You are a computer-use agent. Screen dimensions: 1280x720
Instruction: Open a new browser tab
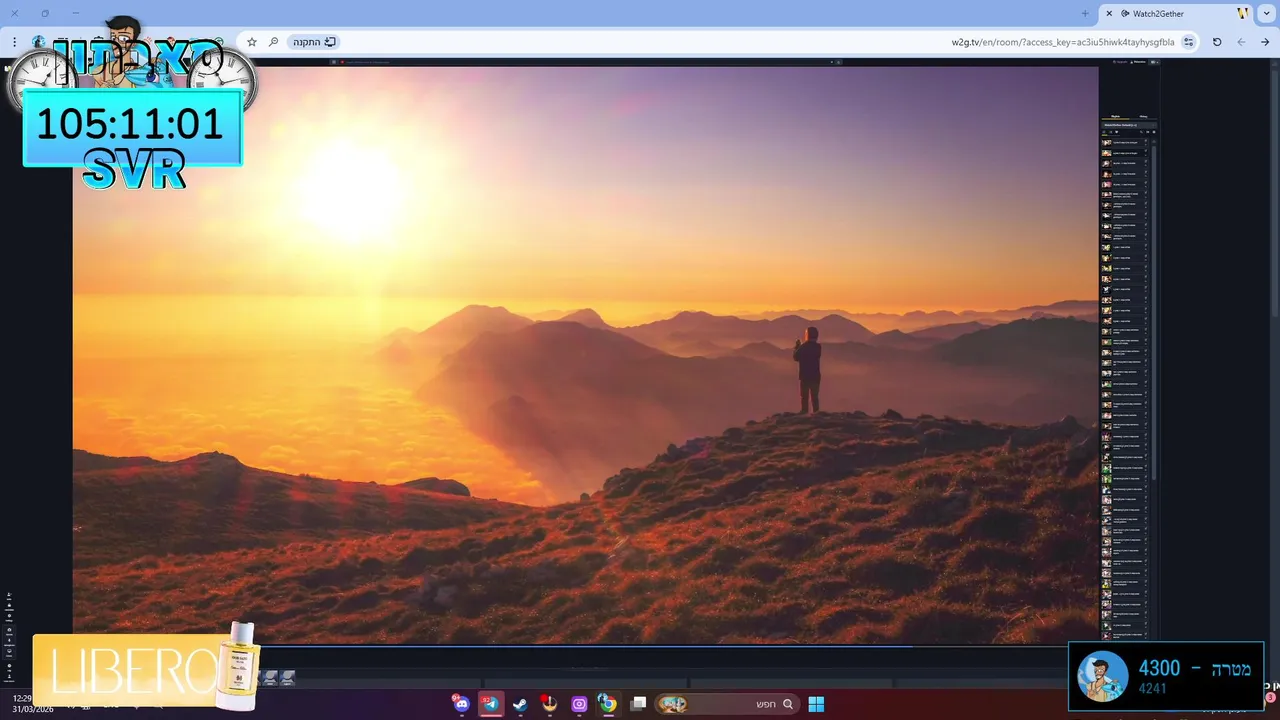[1085, 14]
